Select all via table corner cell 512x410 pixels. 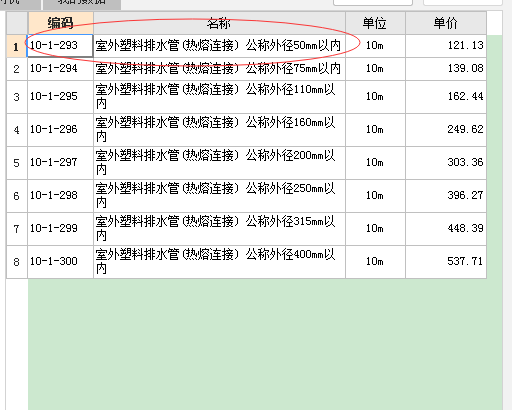click(17, 23)
